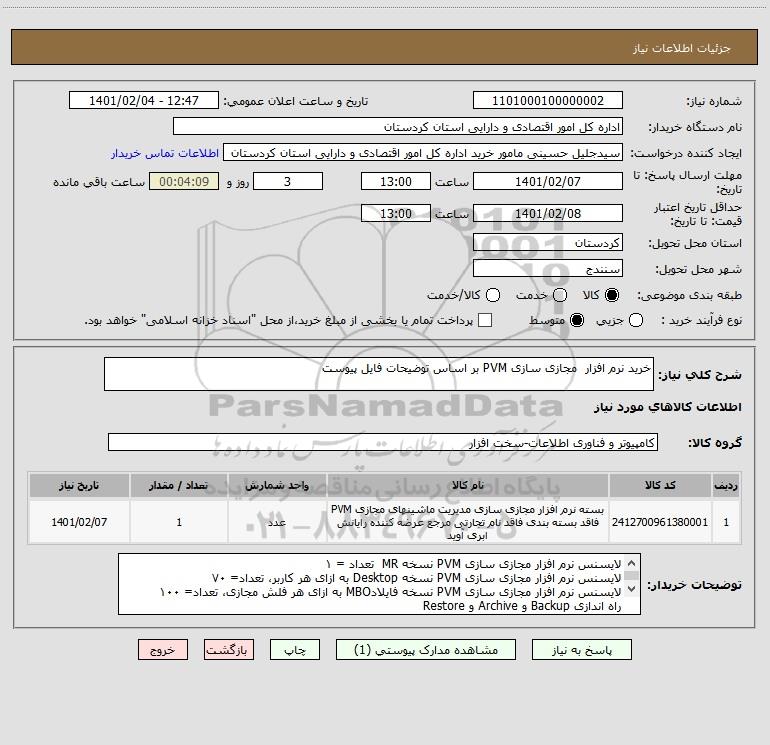Open مشاهده مدارک پیوستی (1) button
The image size is (770, 745).
(426, 650)
